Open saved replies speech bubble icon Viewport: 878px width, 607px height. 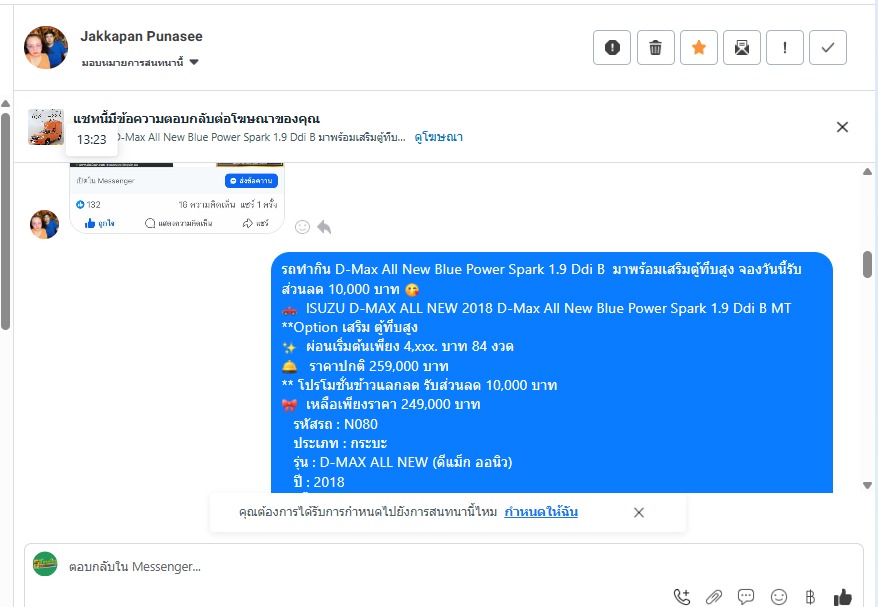coord(746,597)
